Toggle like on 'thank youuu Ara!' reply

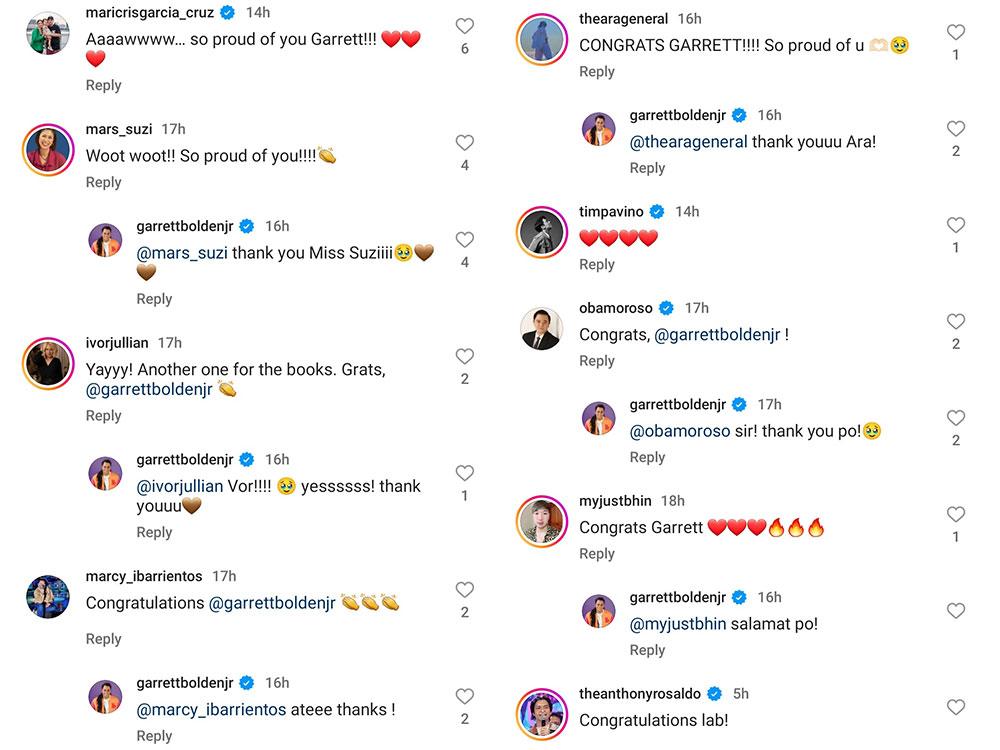(956, 129)
